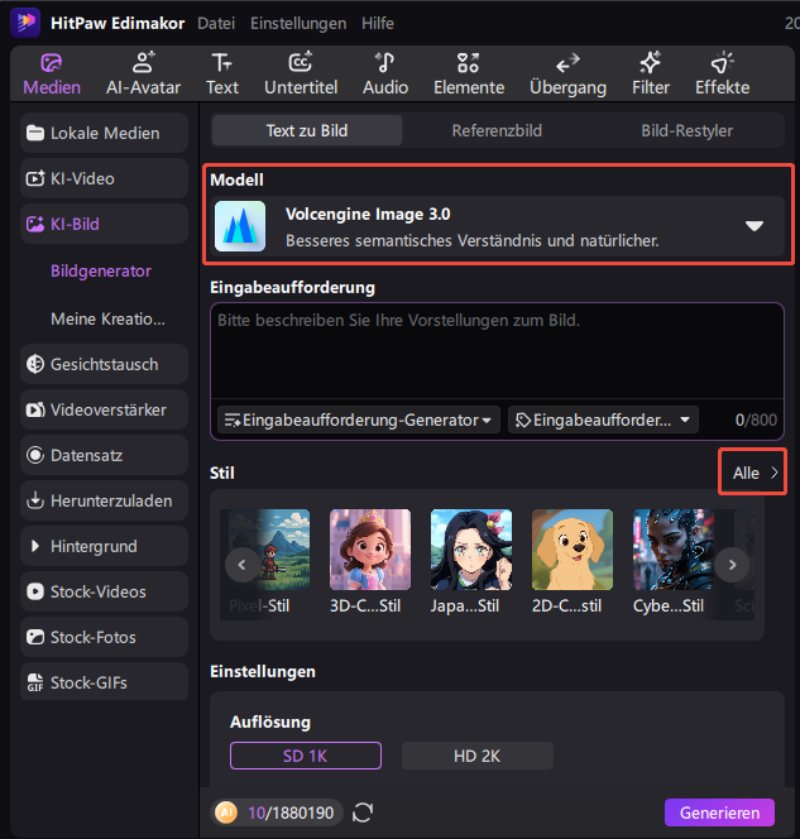Open the Elemente panel
Screen dimensions: 800x839
click(x=469, y=74)
